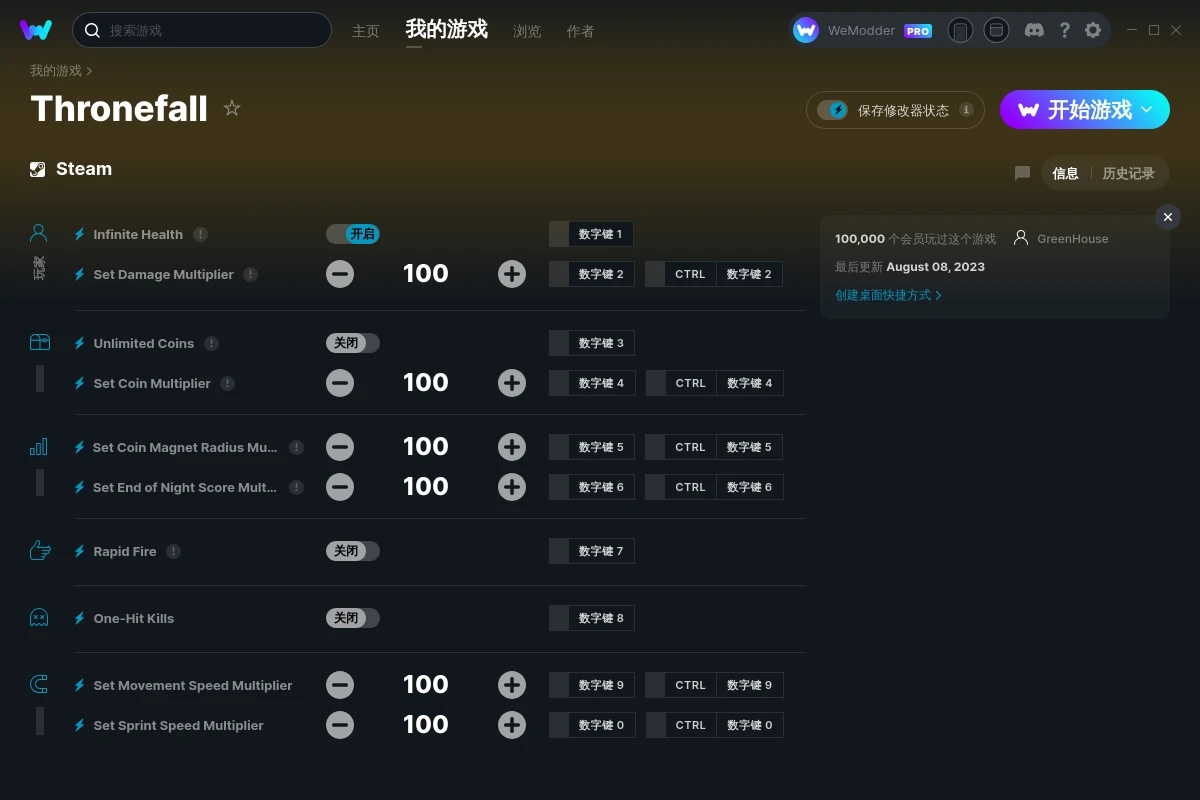Open the 浏览 browse tab
Screen dimensions: 1200x800
point(527,31)
